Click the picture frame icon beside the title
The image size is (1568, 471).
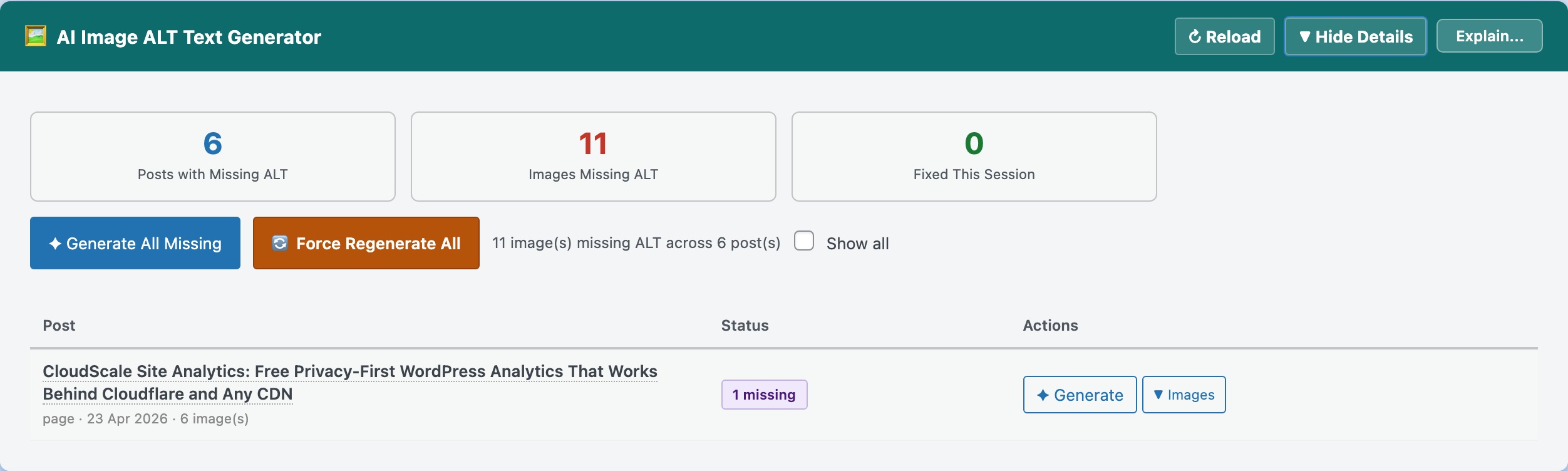point(36,36)
